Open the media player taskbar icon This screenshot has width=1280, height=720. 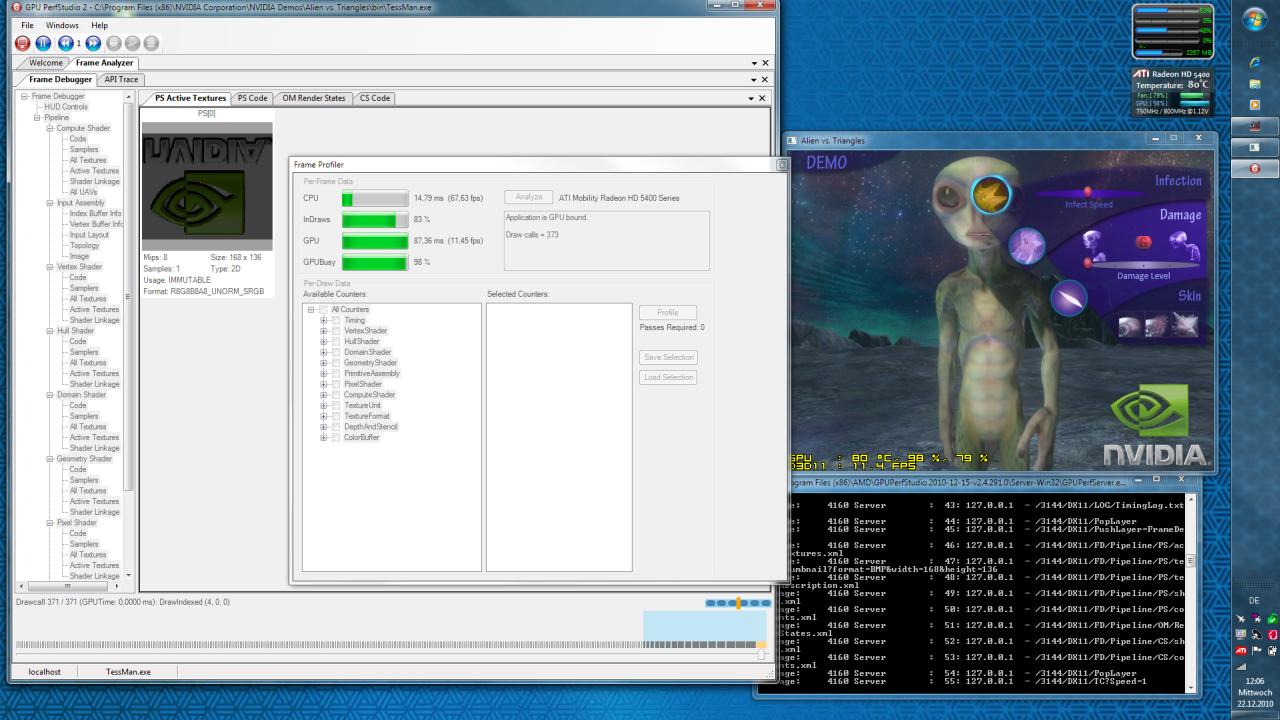tap(1254, 104)
